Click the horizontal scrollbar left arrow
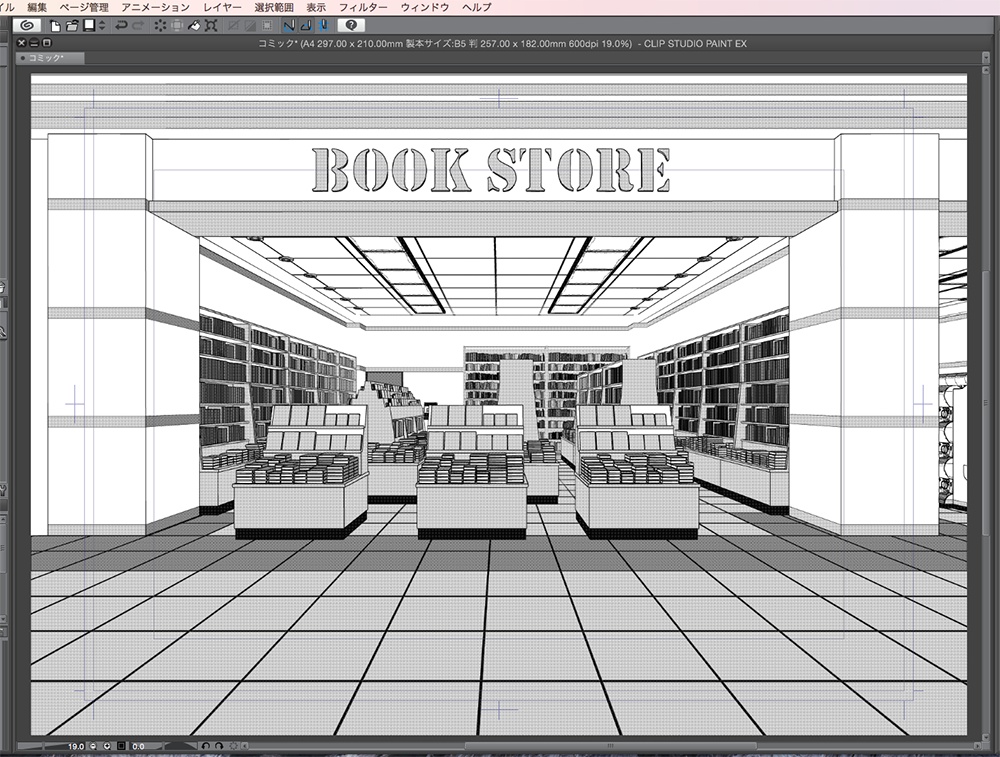 click(x=245, y=746)
